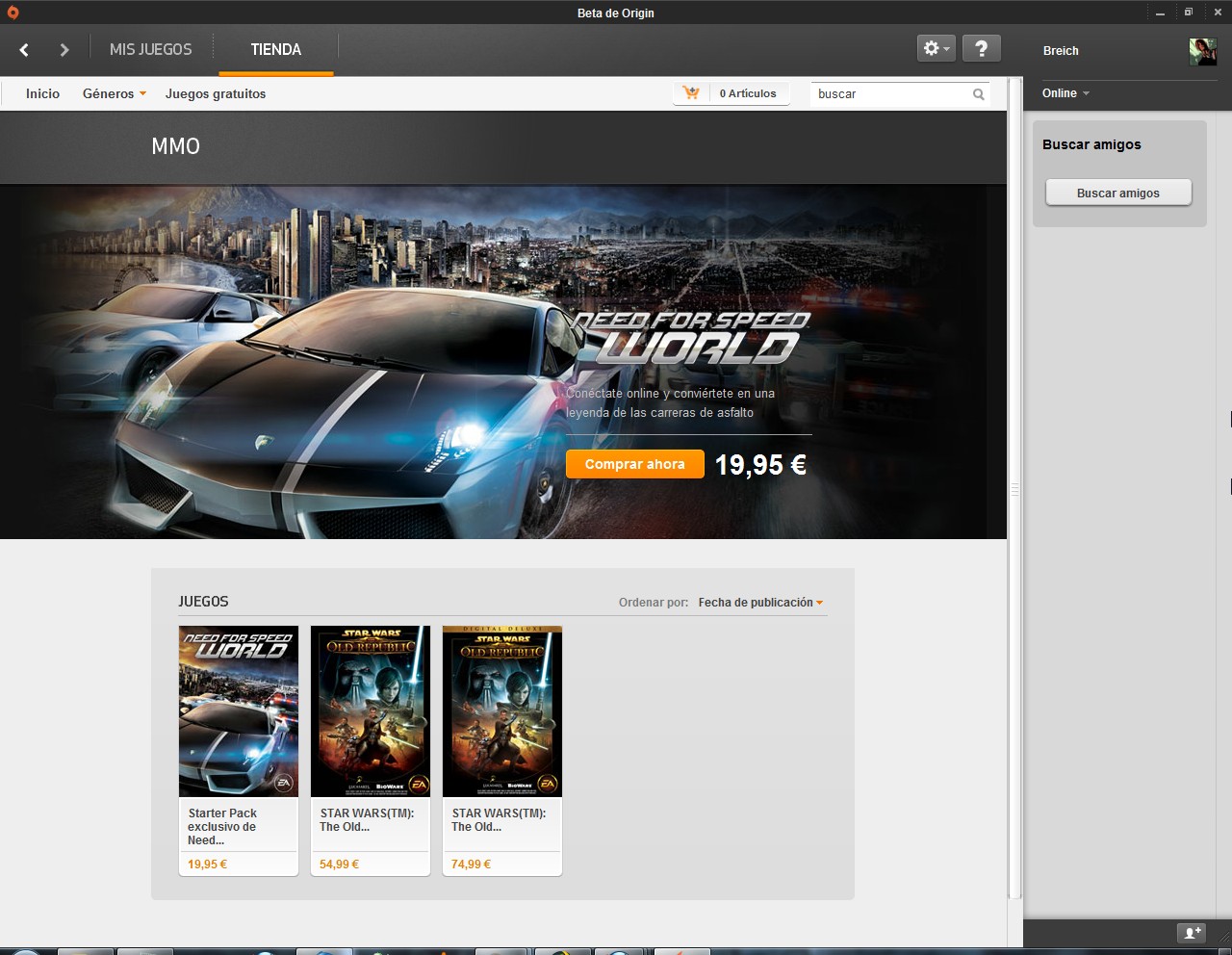
Task: Open the settings gear menu
Action: [937, 48]
